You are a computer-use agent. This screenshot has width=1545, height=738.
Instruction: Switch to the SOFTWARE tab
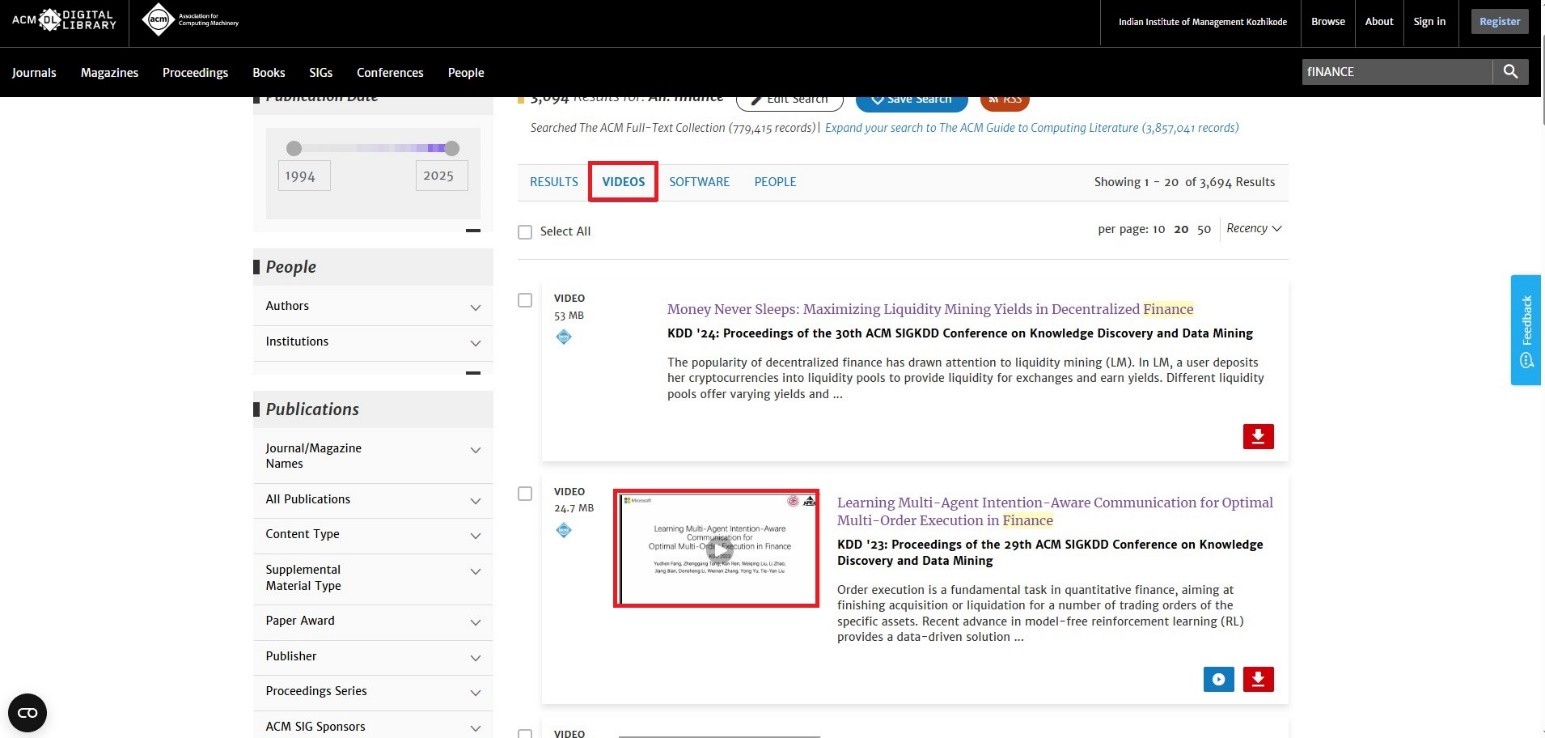(x=699, y=182)
